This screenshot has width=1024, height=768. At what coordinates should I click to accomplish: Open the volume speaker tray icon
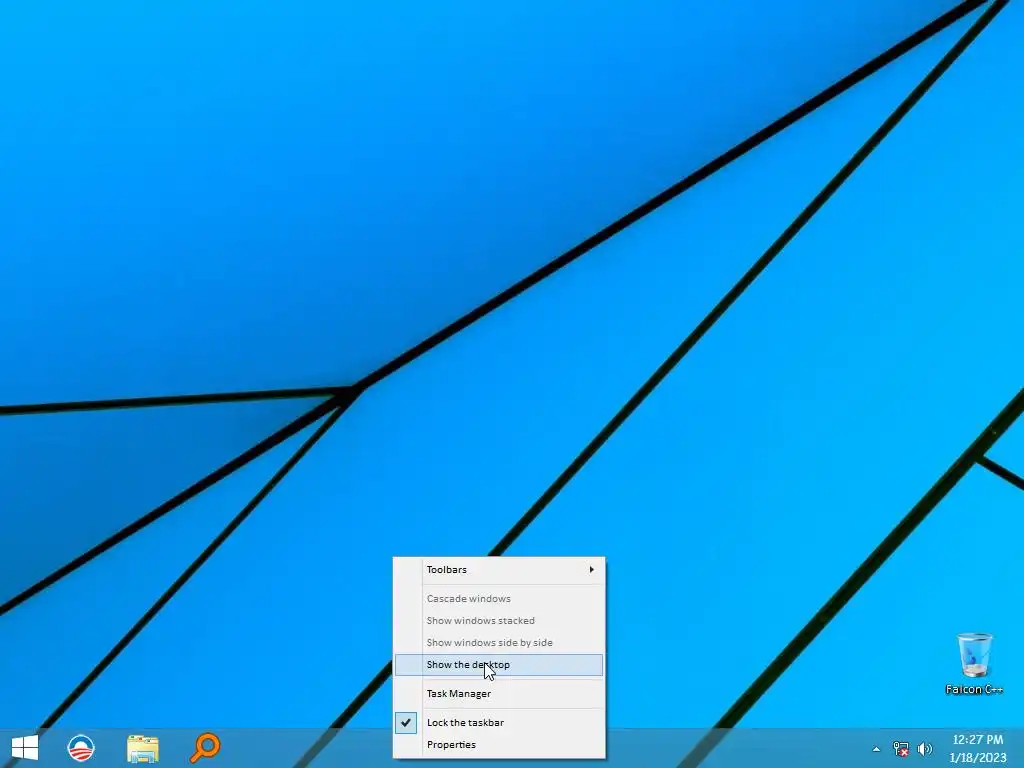click(x=925, y=749)
